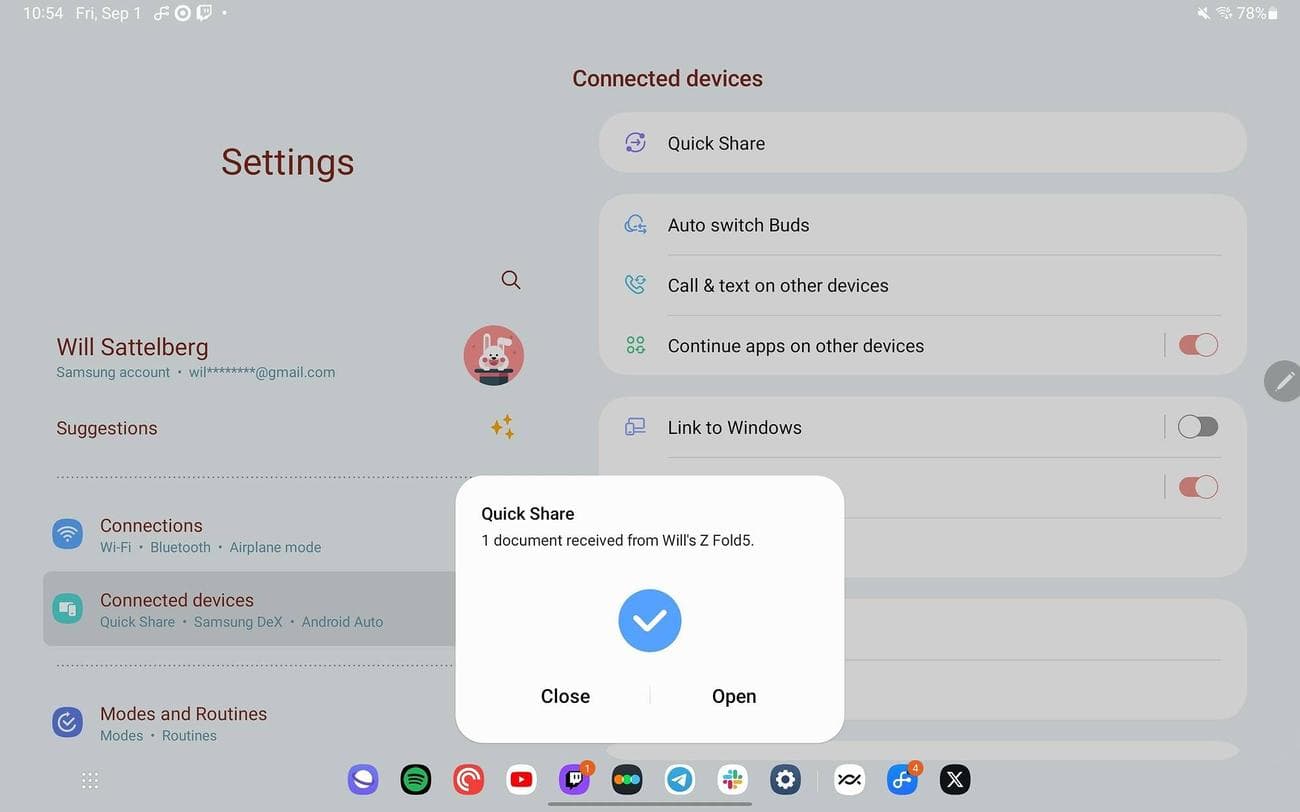Screen dimensions: 1300x812
Task: Open Telegram from the taskbar
Action: coord(680,779)
